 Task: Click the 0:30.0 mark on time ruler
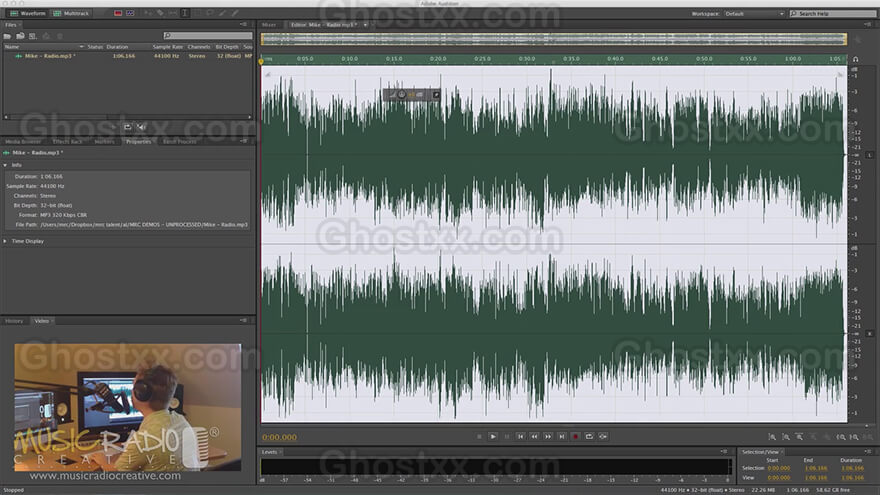point(526,58)
